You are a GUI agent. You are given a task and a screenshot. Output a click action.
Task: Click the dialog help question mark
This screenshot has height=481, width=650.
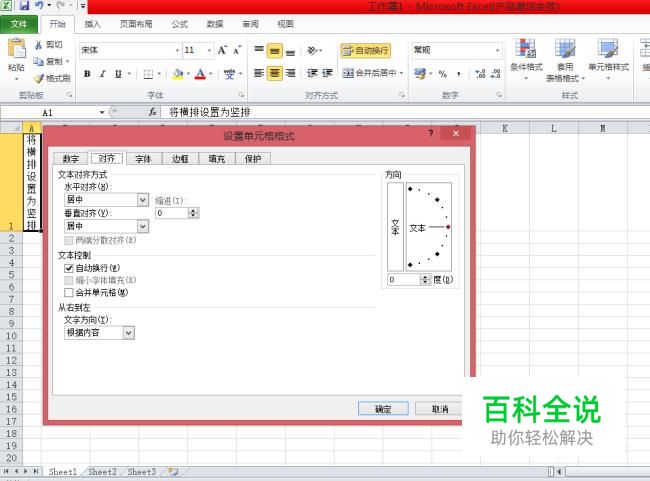(x=431, y=133)
